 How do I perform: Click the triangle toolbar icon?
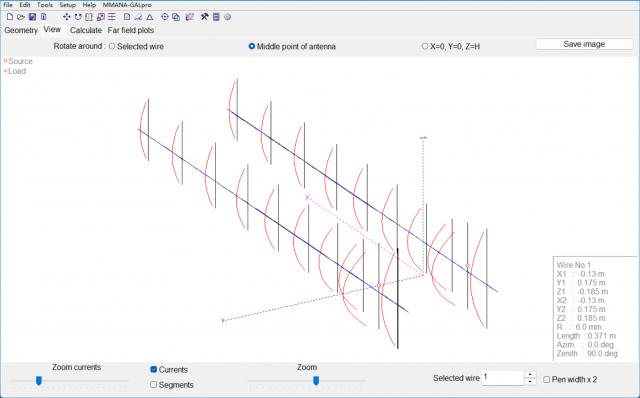(150, 17)
